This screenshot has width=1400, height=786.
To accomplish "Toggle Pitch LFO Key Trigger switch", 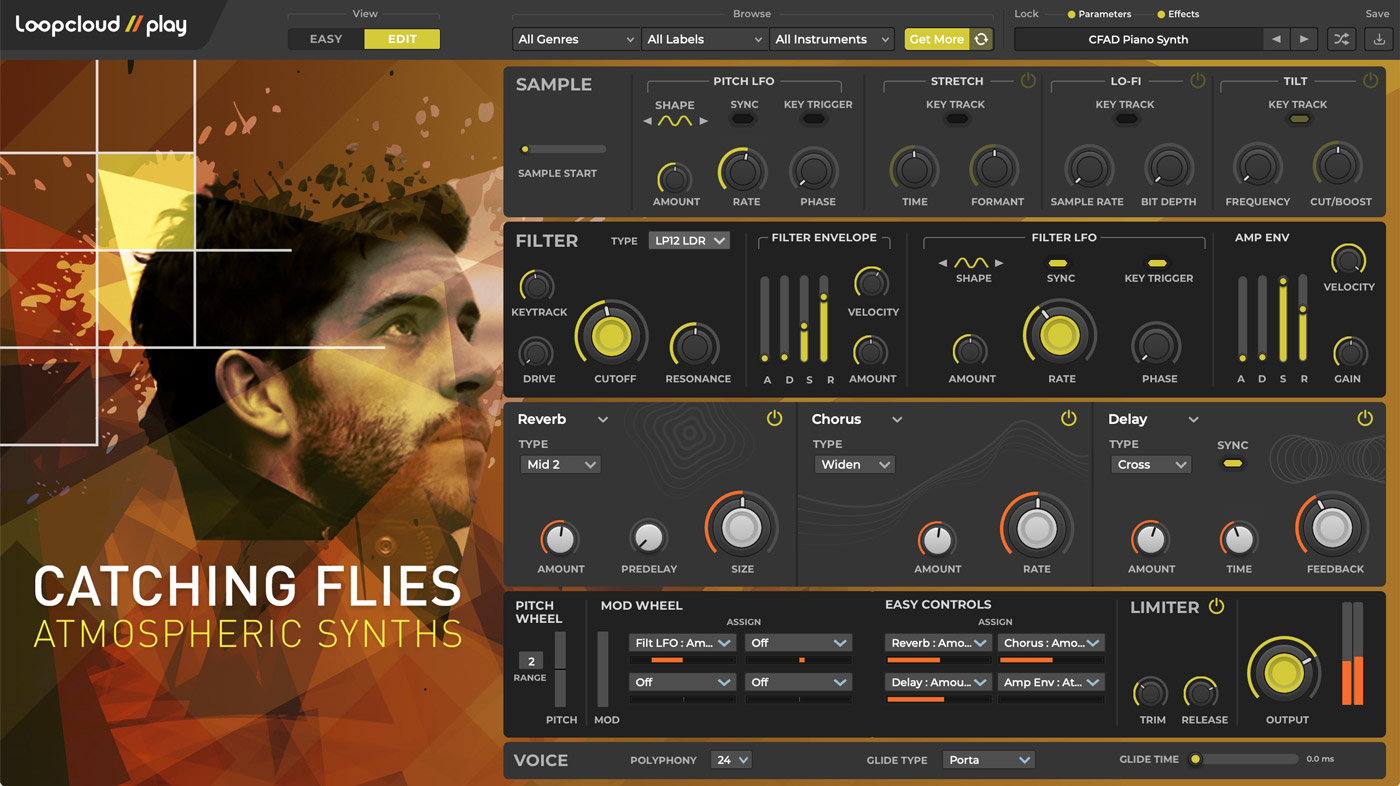I will [x=815, y=120].
